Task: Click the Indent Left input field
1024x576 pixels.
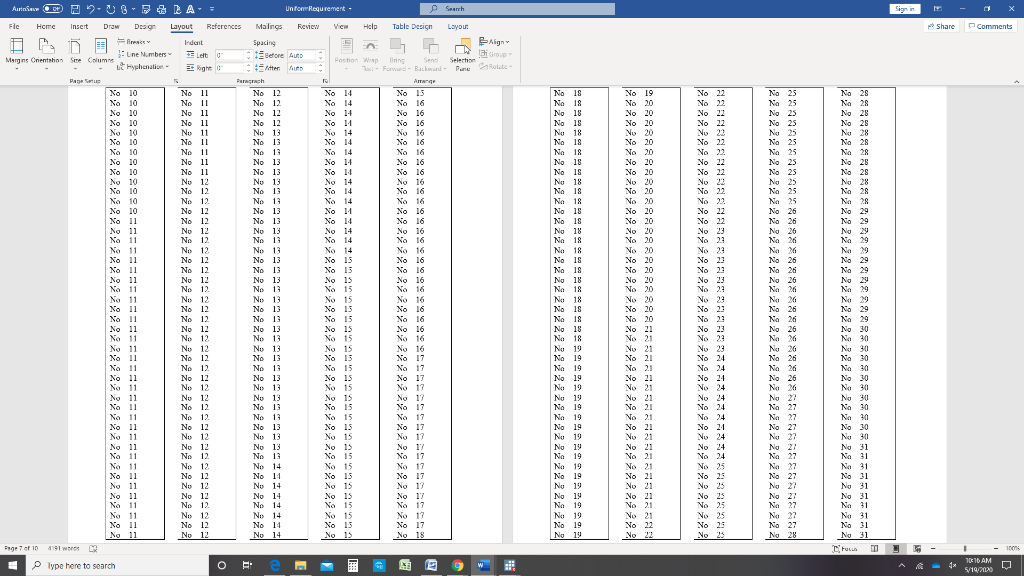Action: coord(229,56)
